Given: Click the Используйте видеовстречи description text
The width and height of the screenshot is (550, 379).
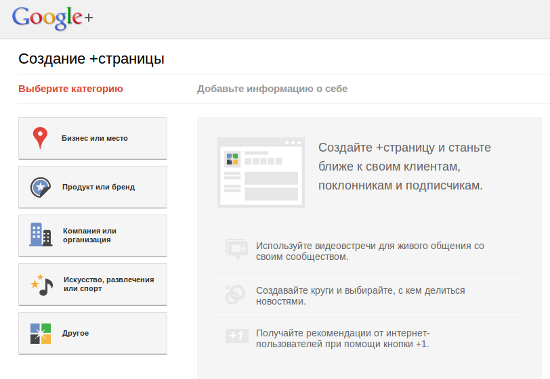Looking at the screenshot, I should [x=370, y=251].
